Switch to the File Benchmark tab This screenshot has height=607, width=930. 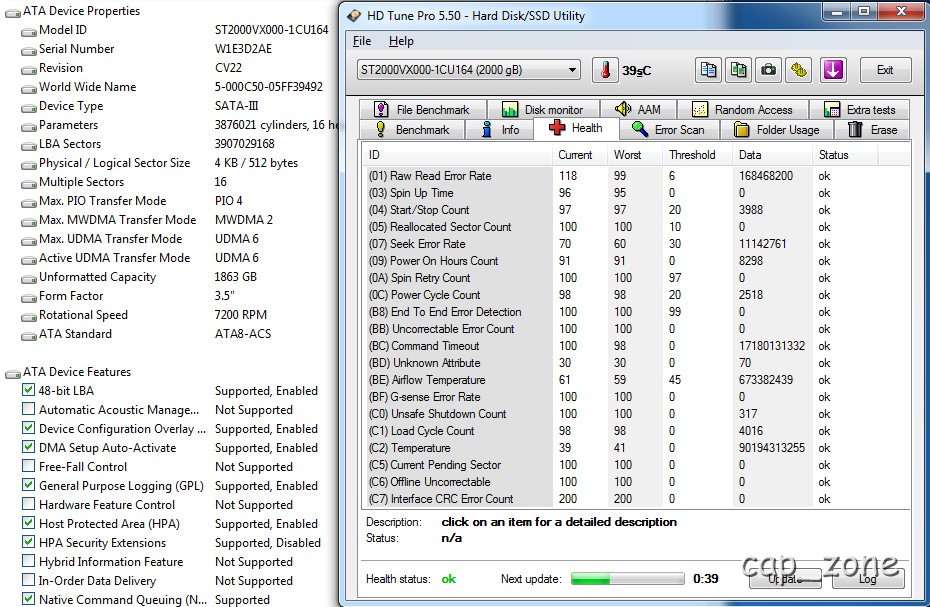tap(422, 110)
